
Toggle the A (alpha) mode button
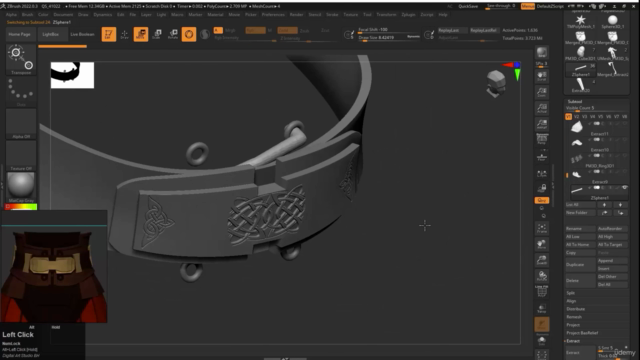[218, 30]
